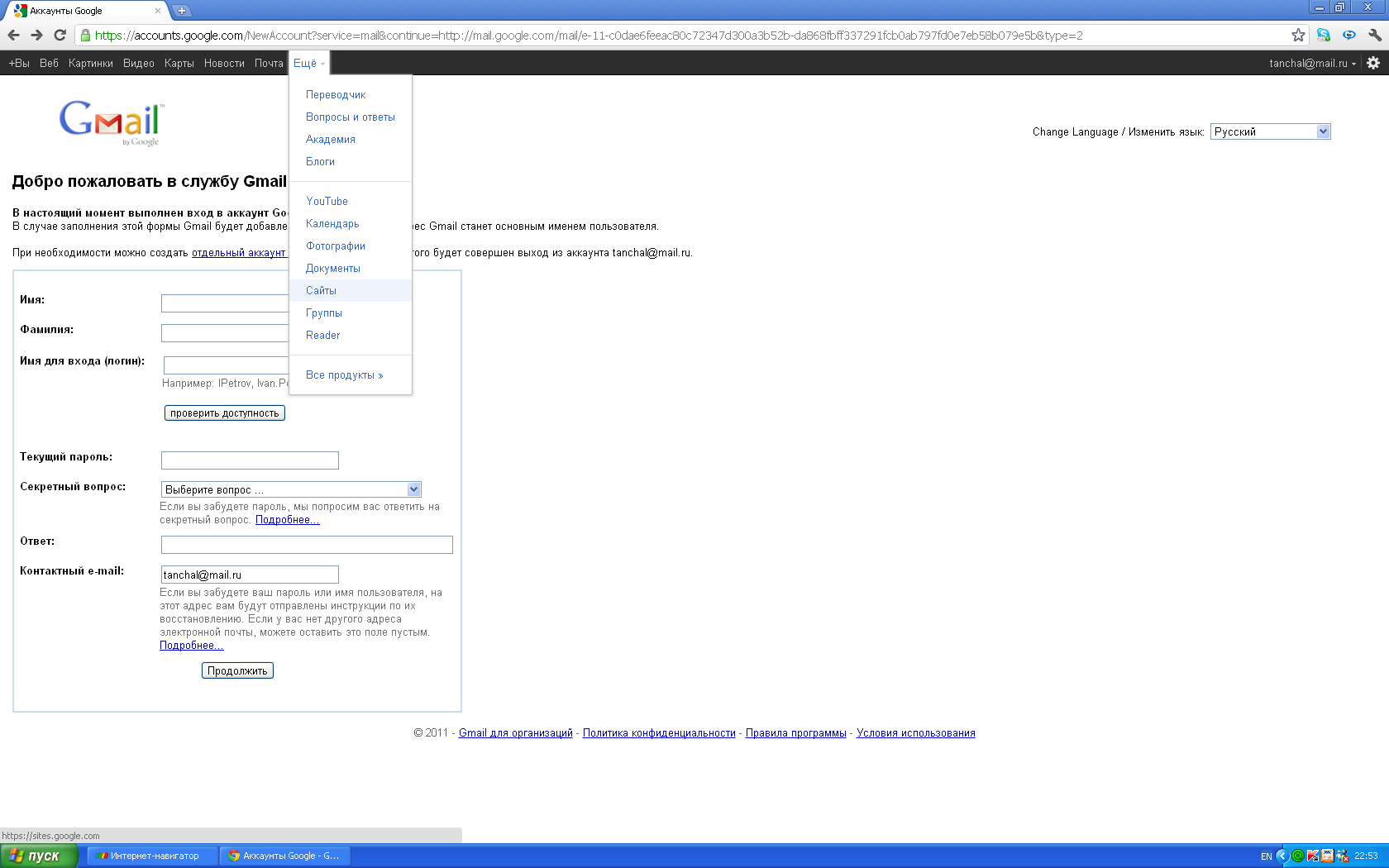The width and height of the screenshot is (1389, 868).
Task: Click Аккаунты Google taskbar button
Action: pyautogui.click(x=285, y=856)
